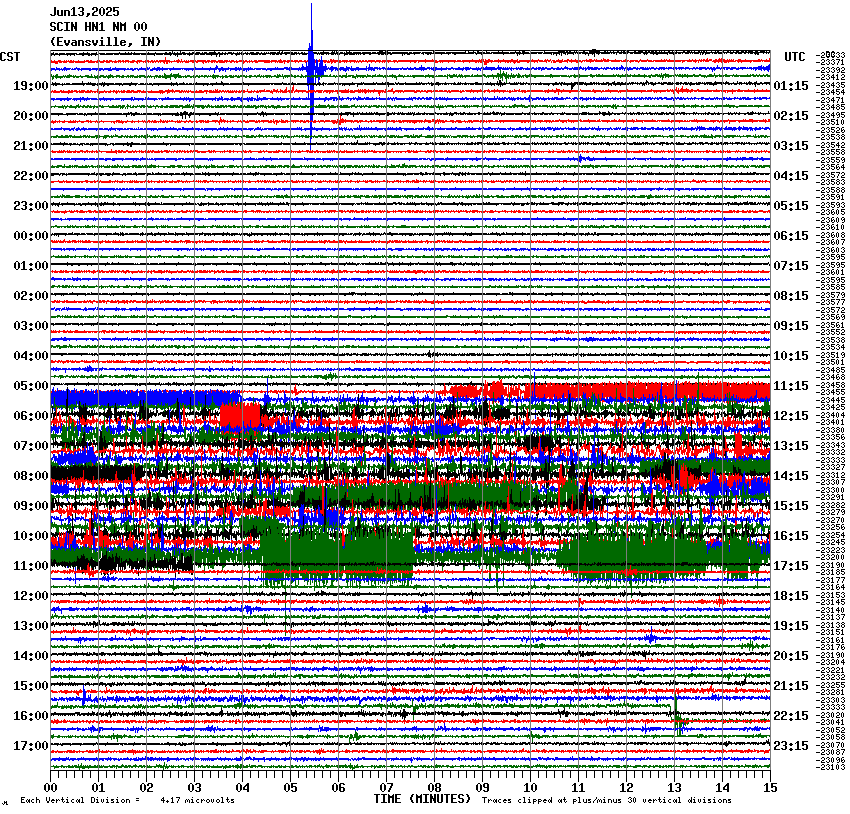Click the 16:15 UTC time label
The image size is (850, 814).
791,536
